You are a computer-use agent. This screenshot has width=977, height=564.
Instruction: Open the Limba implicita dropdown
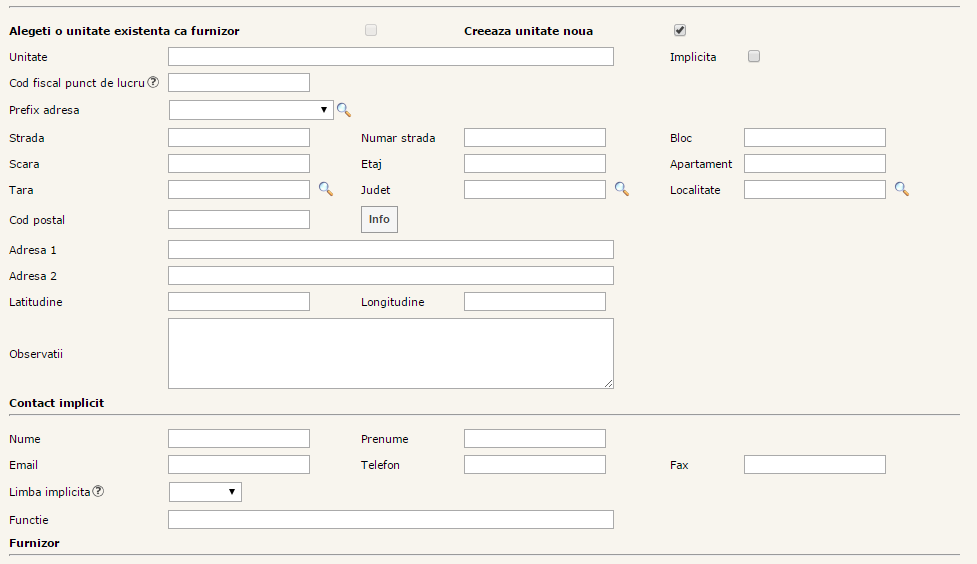(x=205, y=491)
